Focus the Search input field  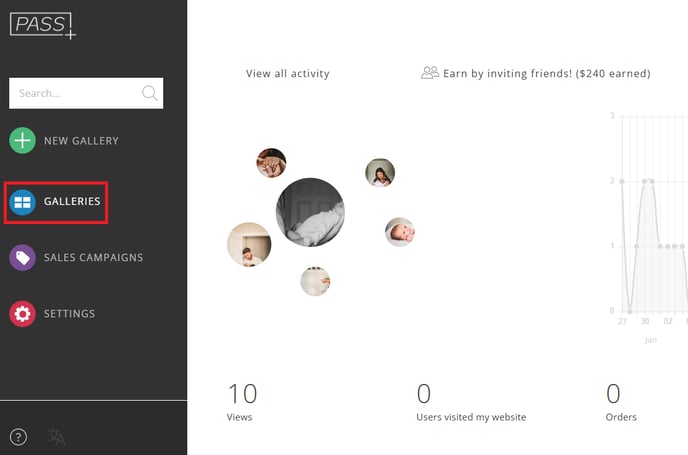(86, 93)
